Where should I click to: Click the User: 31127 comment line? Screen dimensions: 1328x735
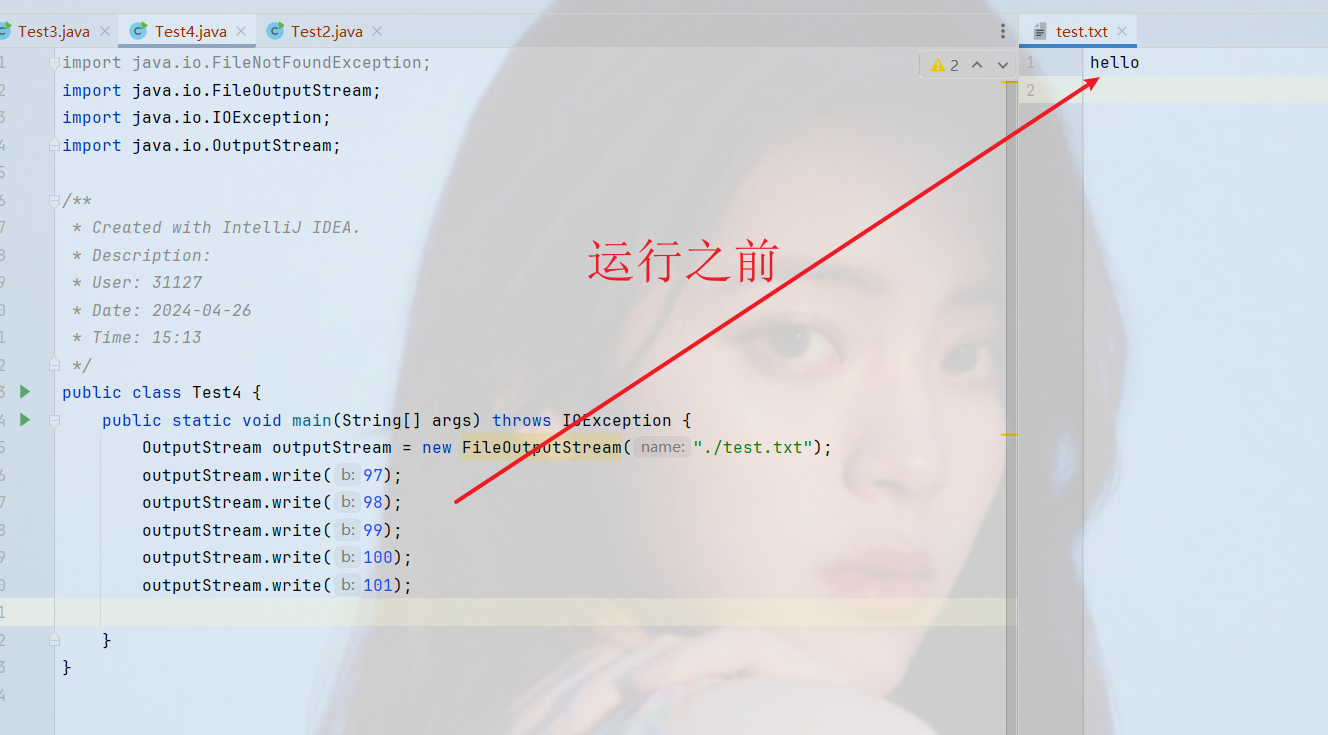pyautogui.click(x=137, y=282)
